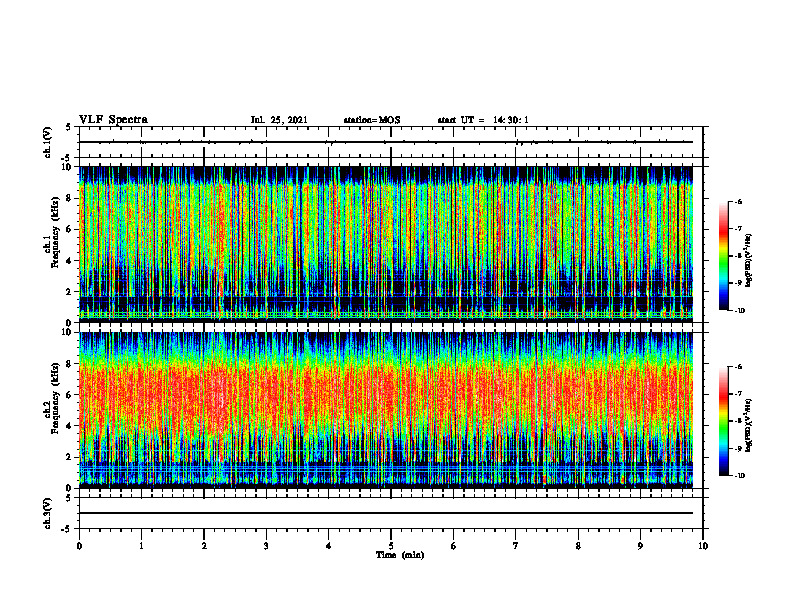The image size is (792, 612).
Task: Click the "-6" label on ch.1 color scale
Action: coord(738,201)
